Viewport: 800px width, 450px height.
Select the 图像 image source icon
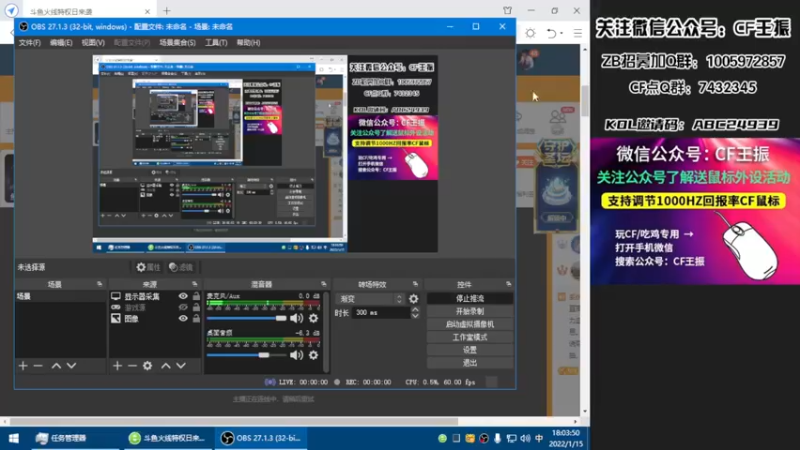coord(116,318)
